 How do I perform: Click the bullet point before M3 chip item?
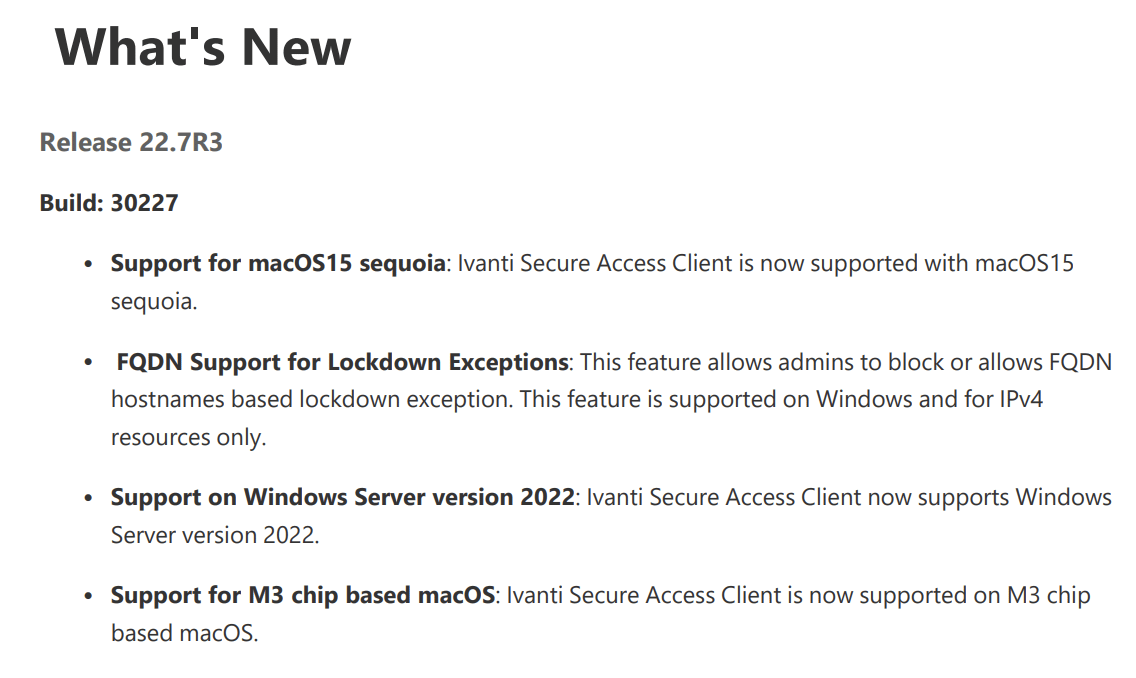point(89,596)
